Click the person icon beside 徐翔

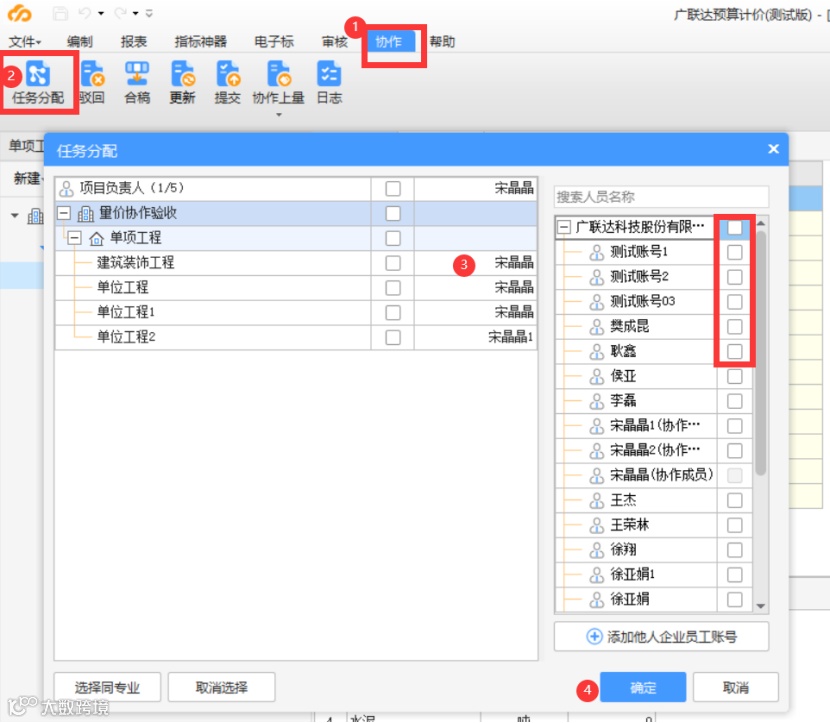click(x=597, y=550)
